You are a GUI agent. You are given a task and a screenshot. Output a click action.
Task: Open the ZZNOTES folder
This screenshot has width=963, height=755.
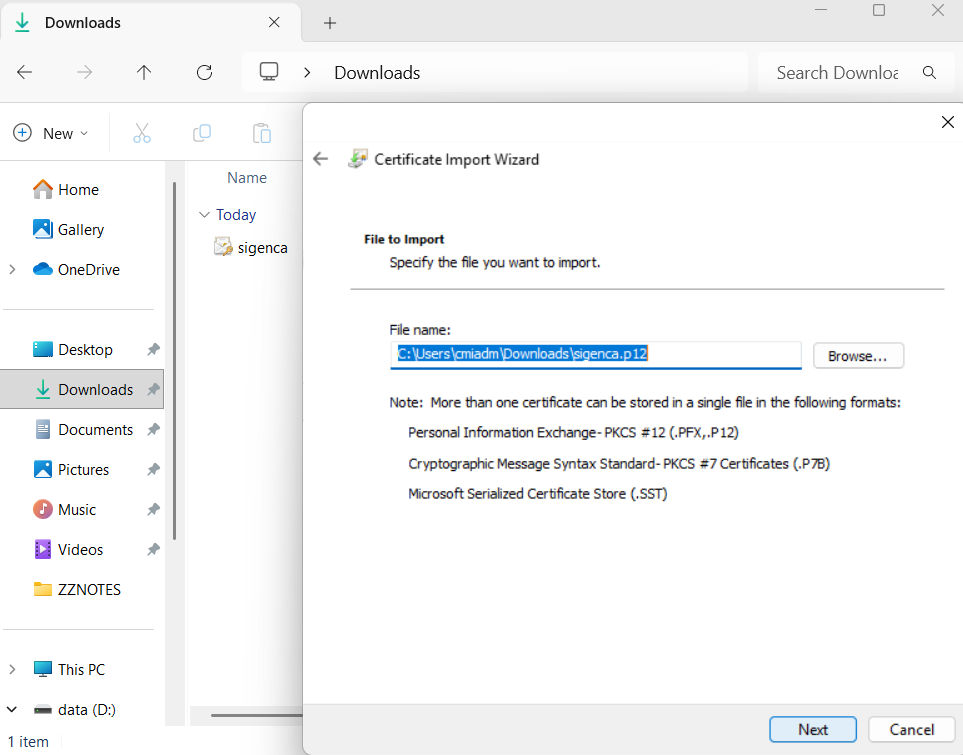pyautogui.click(x=89, y=589)
